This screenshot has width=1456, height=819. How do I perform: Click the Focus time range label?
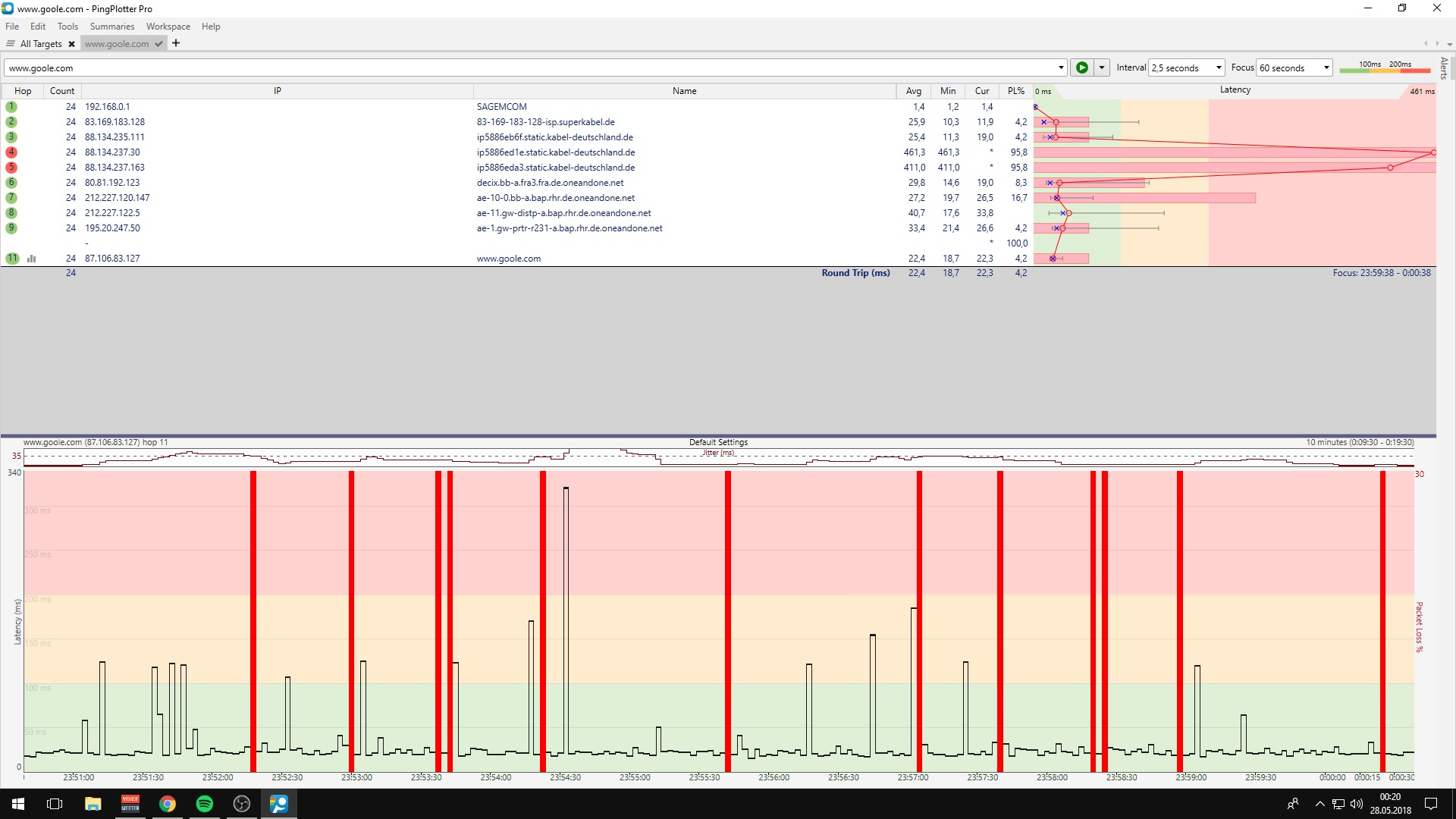click(x=1382, y=273)
